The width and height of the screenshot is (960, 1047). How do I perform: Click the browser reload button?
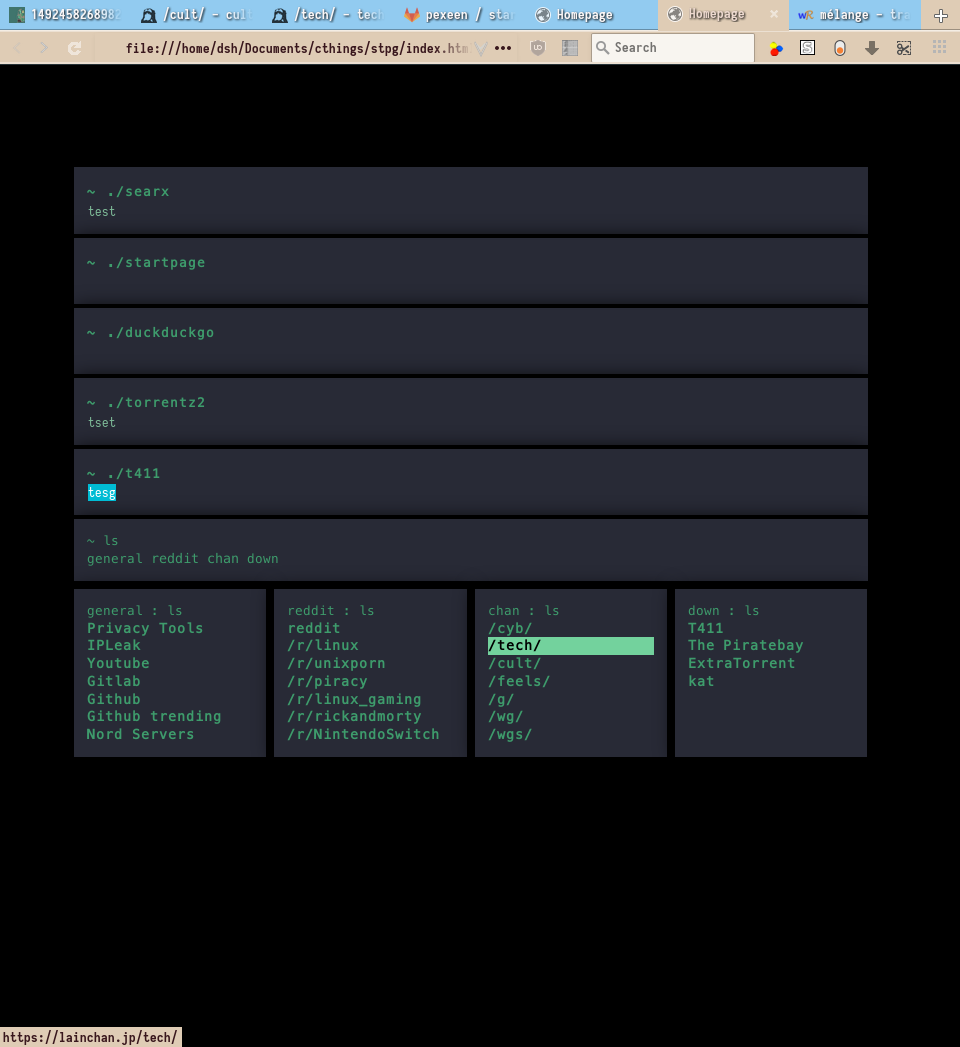click(74, 48)
